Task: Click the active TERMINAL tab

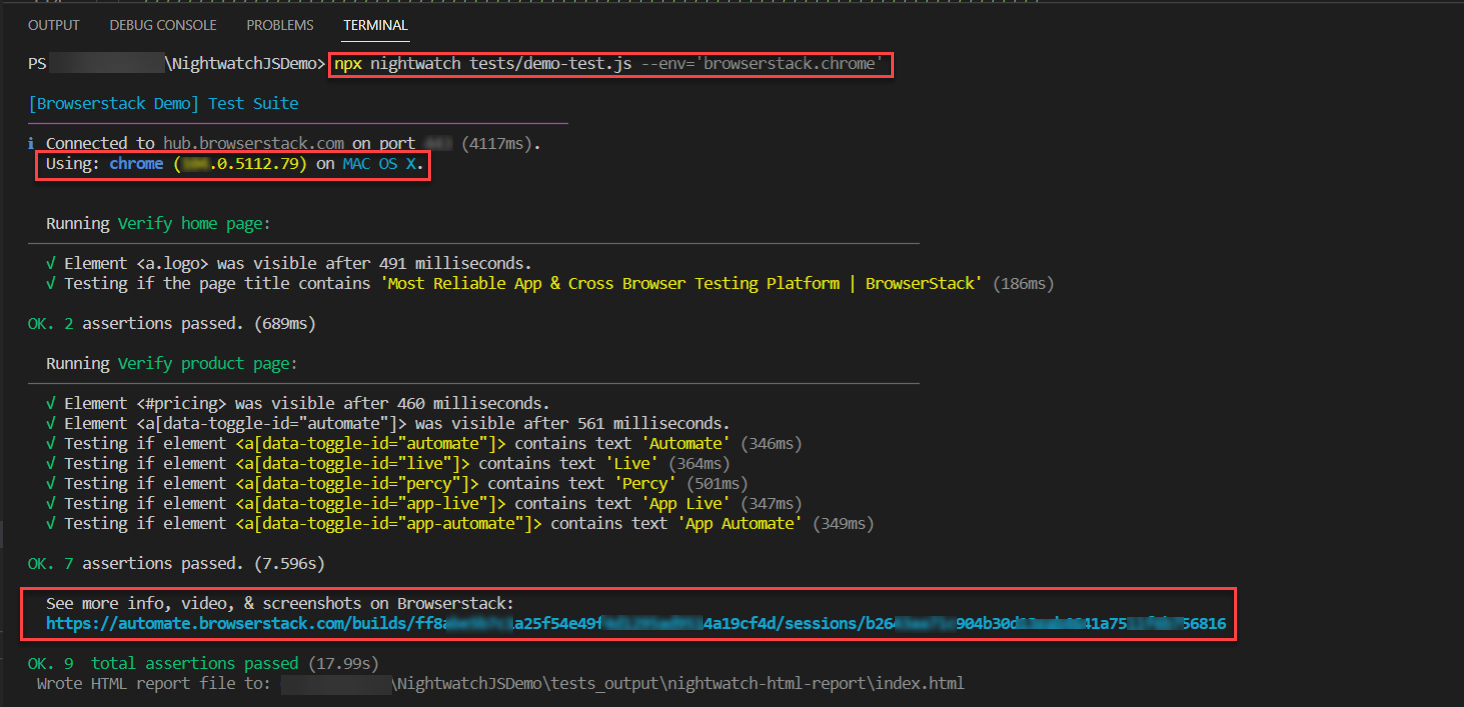Action: click(375, 25)
